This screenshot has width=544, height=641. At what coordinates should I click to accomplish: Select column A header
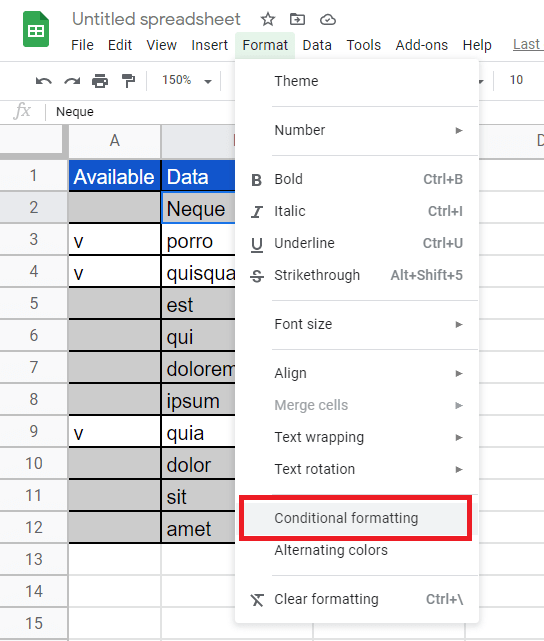click(x=114, y=141)
